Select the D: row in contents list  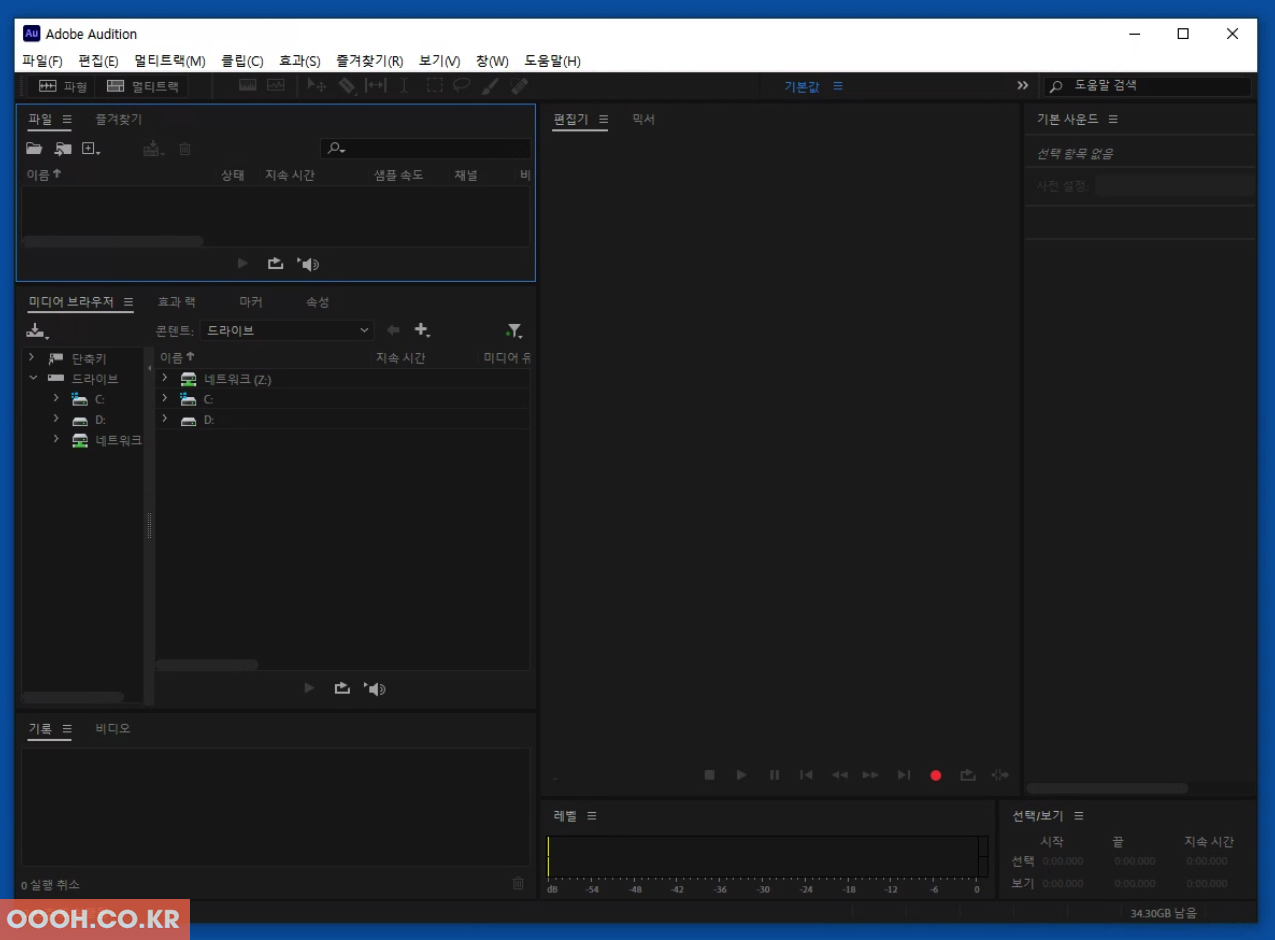point(343,420)
